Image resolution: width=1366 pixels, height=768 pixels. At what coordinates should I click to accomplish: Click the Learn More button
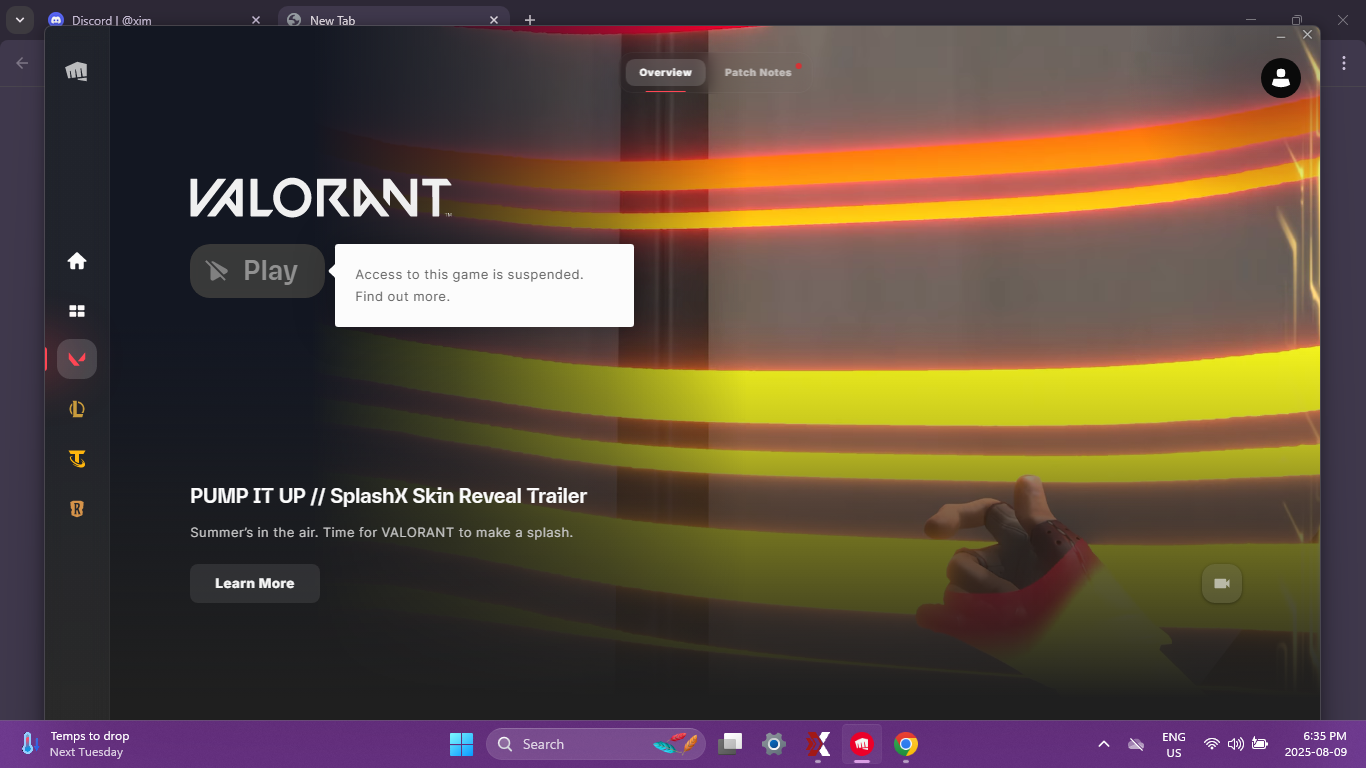click(255, 583)
